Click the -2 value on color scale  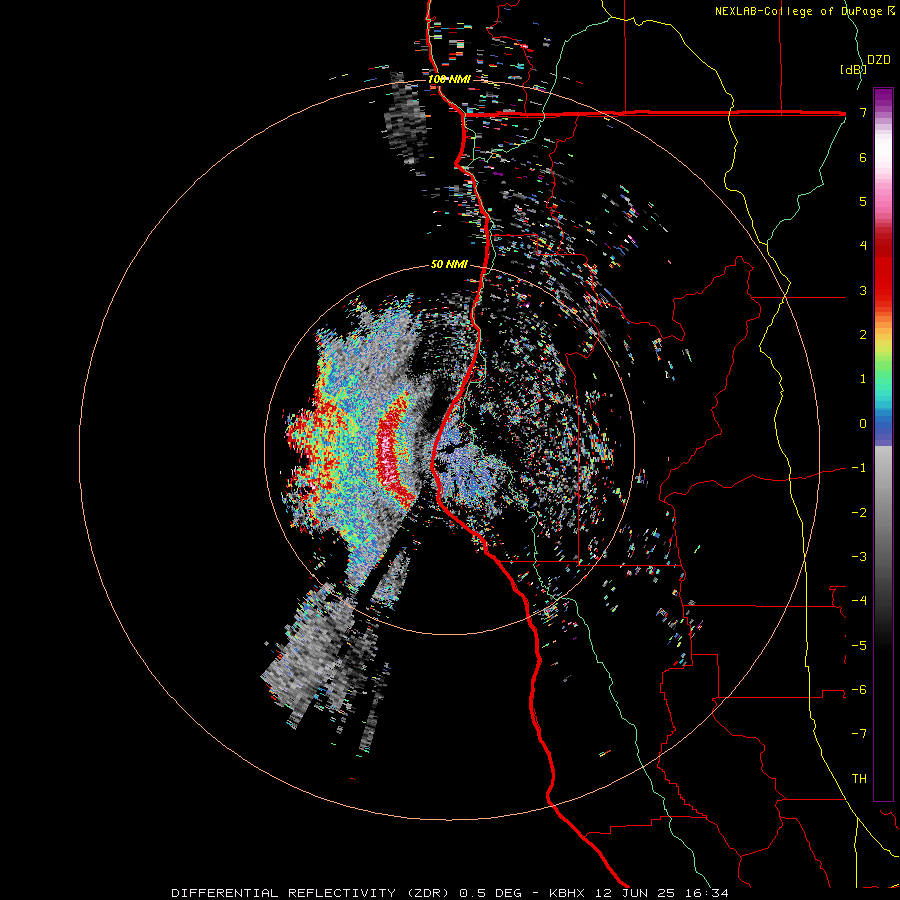pos(859,513)
